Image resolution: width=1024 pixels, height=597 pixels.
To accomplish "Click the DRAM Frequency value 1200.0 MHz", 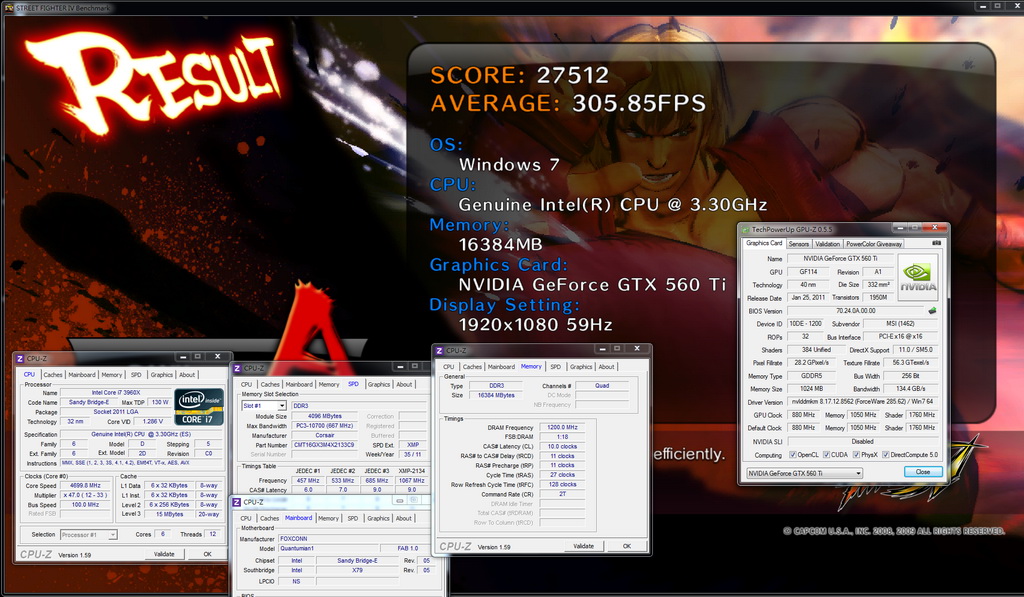I will pyautogui.click(x=562, y=427).
